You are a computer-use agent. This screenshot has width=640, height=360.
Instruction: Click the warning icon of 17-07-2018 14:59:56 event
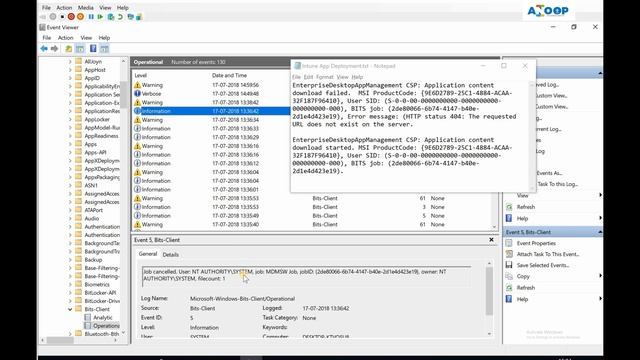coord(138,85)
